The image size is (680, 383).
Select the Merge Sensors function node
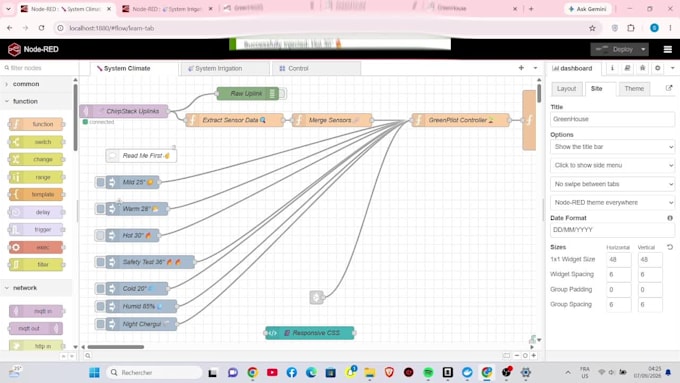[x=332, y=120]
